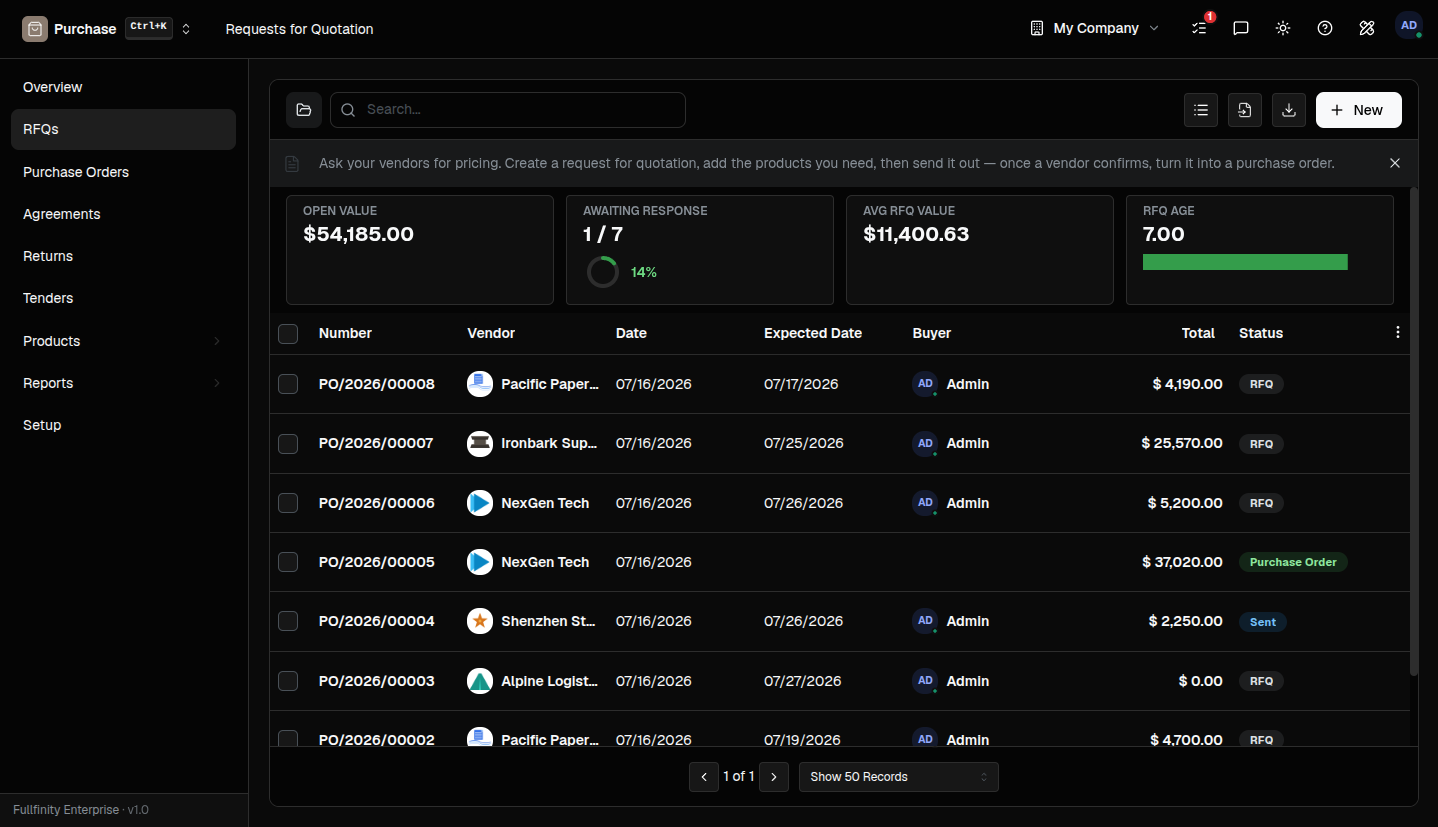Click the Awaiting Response 14% progress ring
1438x827 pixels.
tap(603, 272)
